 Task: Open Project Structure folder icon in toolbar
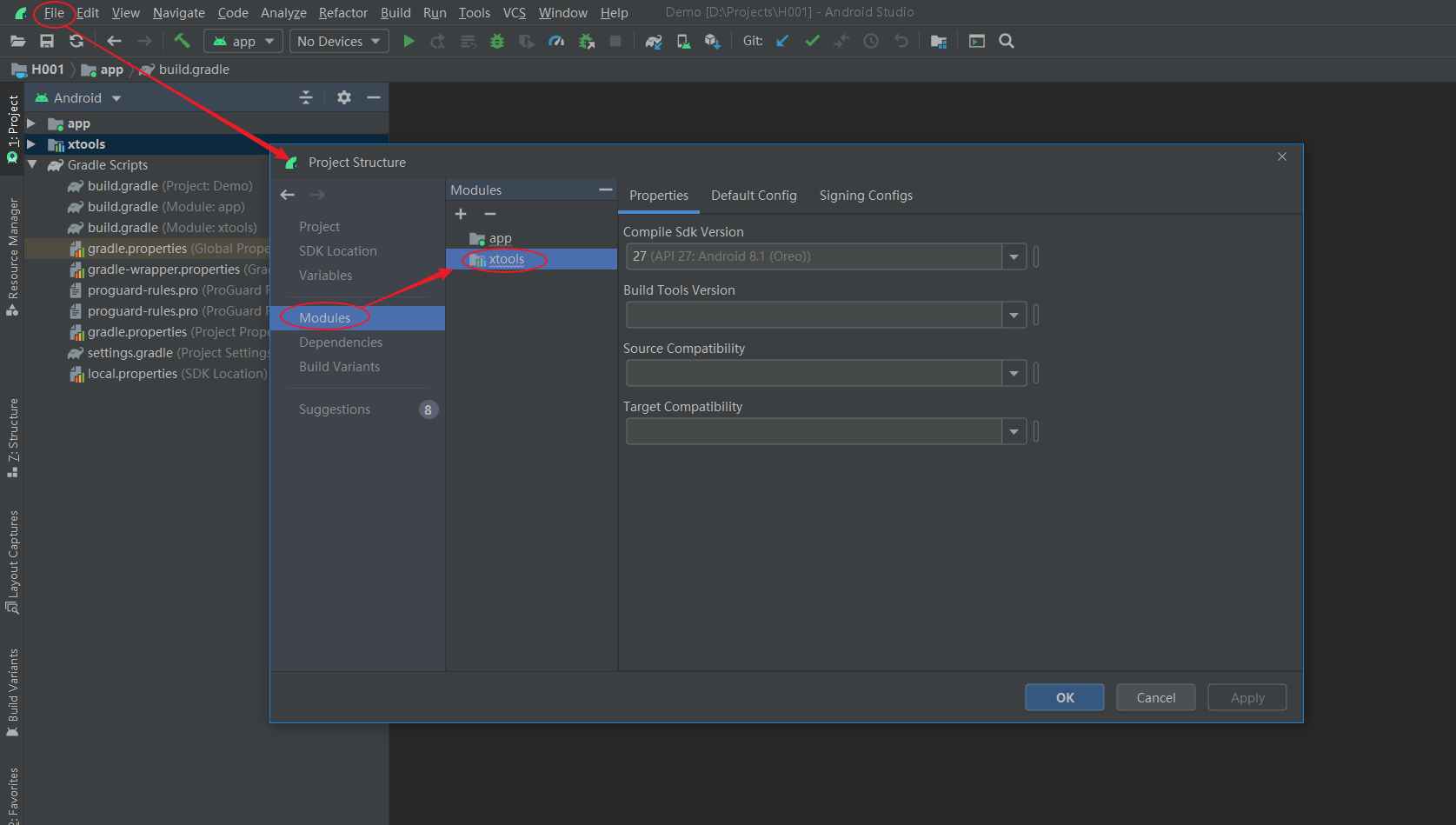click(x=939, y=41)
